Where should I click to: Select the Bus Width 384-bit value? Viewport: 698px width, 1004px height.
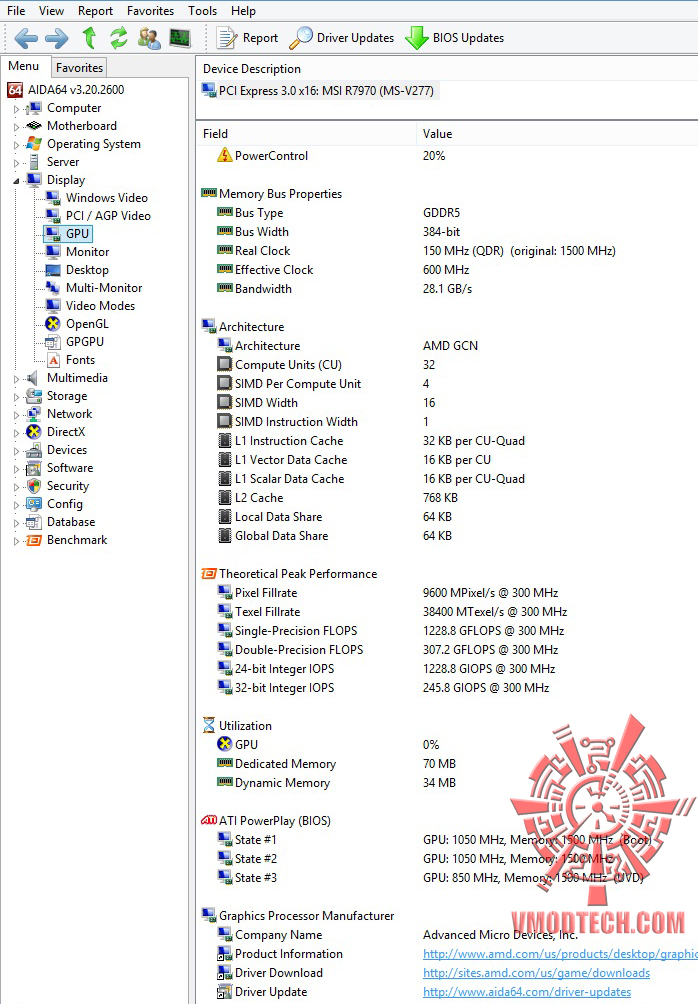(x=441, y=232)
